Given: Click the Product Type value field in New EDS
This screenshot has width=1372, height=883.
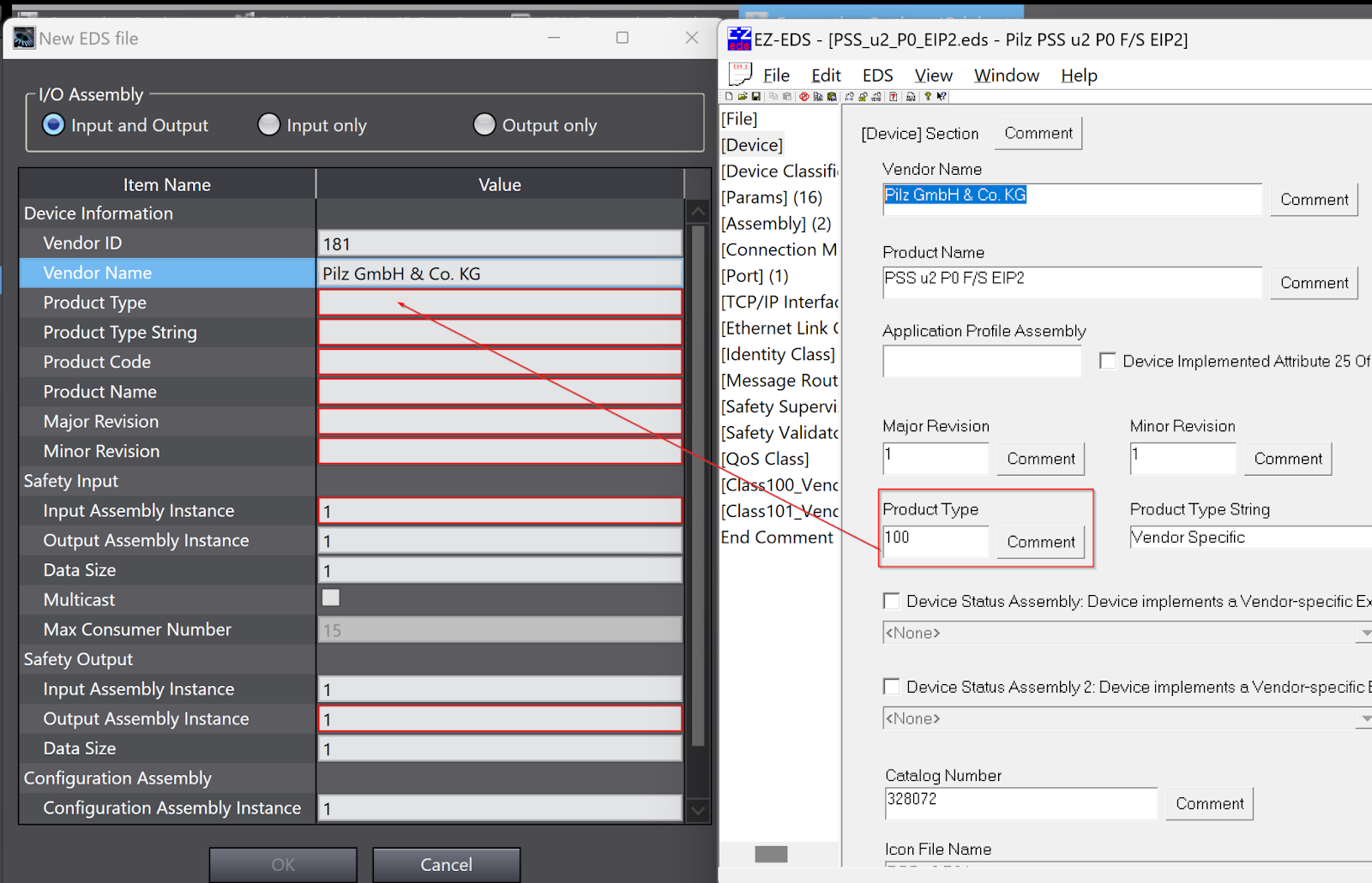Looking at the screenshot, I should point(500,303).
